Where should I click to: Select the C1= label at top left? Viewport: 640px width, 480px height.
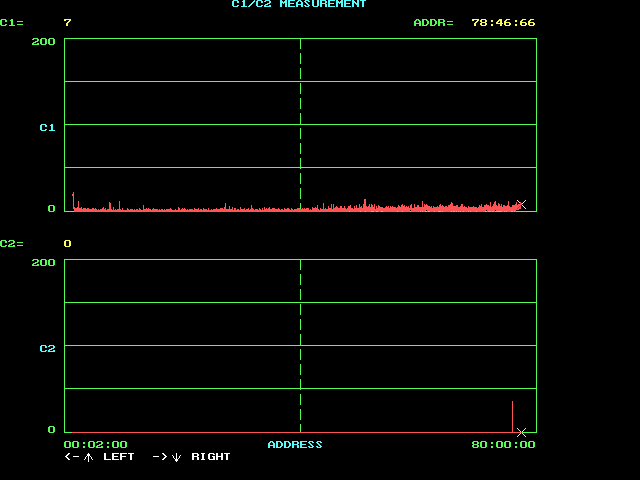[12, 22]
